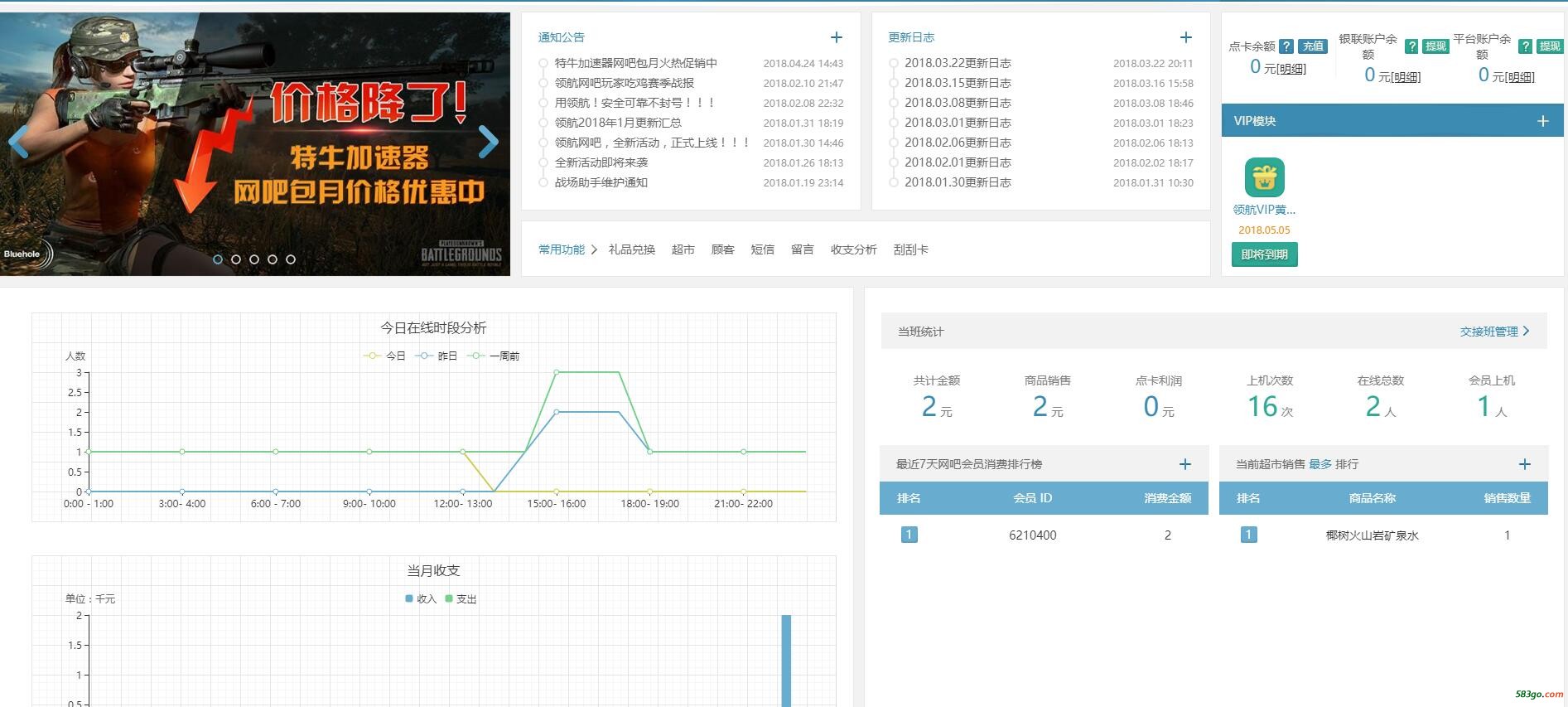1568x707 pixels.
Task: Go to previous banner slide arrow
Action: pos(19,143)
